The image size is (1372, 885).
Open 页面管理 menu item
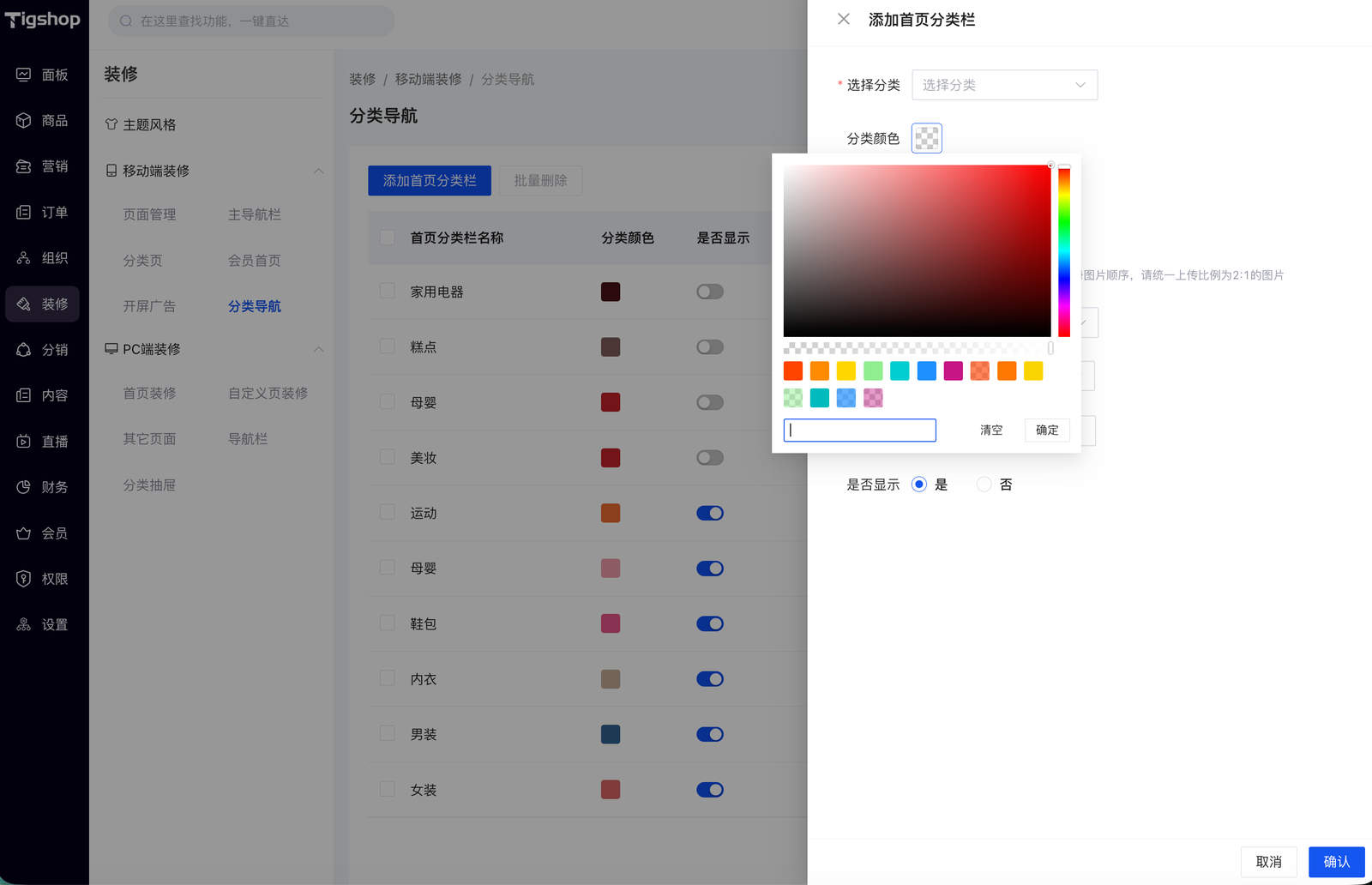(x=149, y=214)
